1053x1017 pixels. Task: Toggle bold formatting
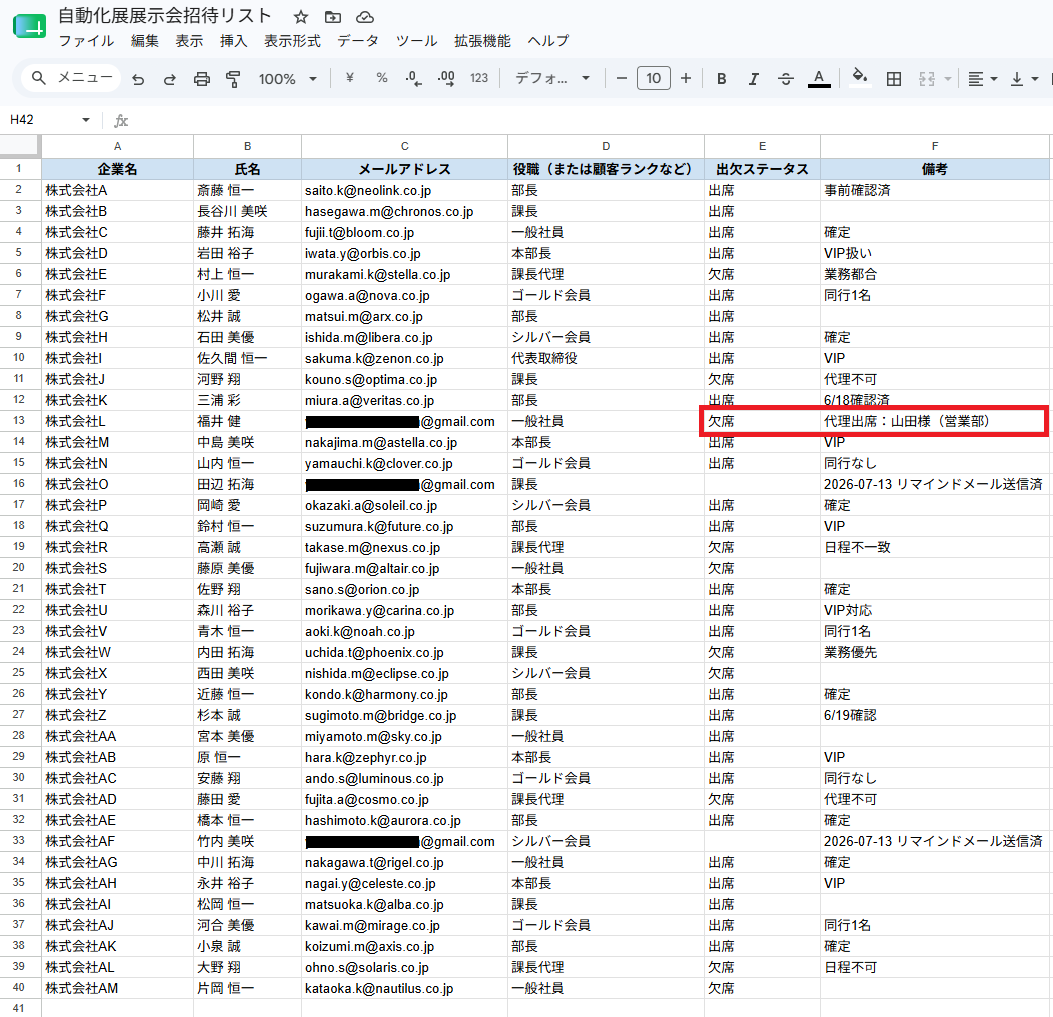point(721,79)
